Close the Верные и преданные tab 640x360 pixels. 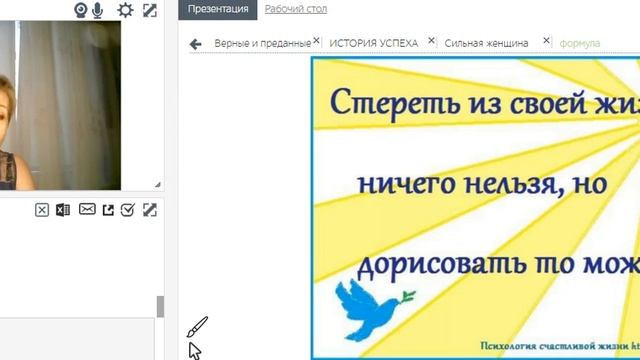coord(316,40)
